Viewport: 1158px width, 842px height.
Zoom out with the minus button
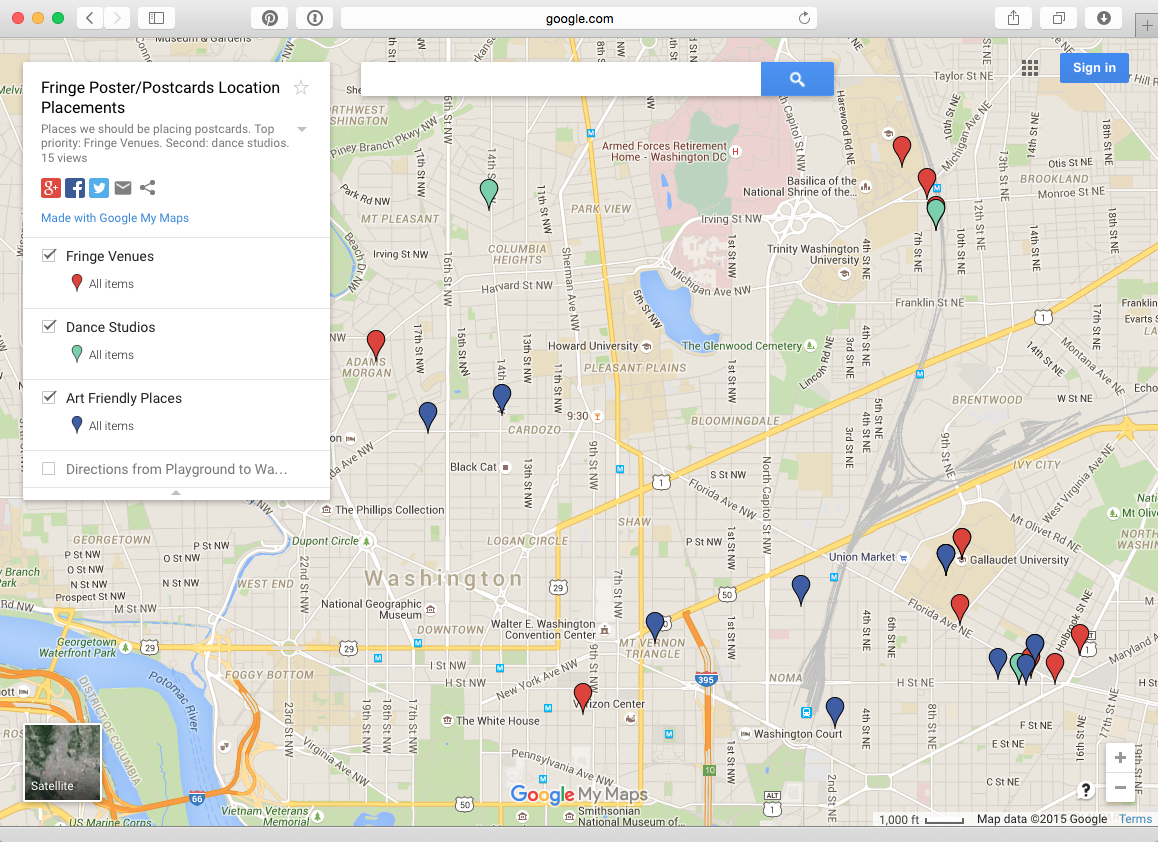(1120, 787)
